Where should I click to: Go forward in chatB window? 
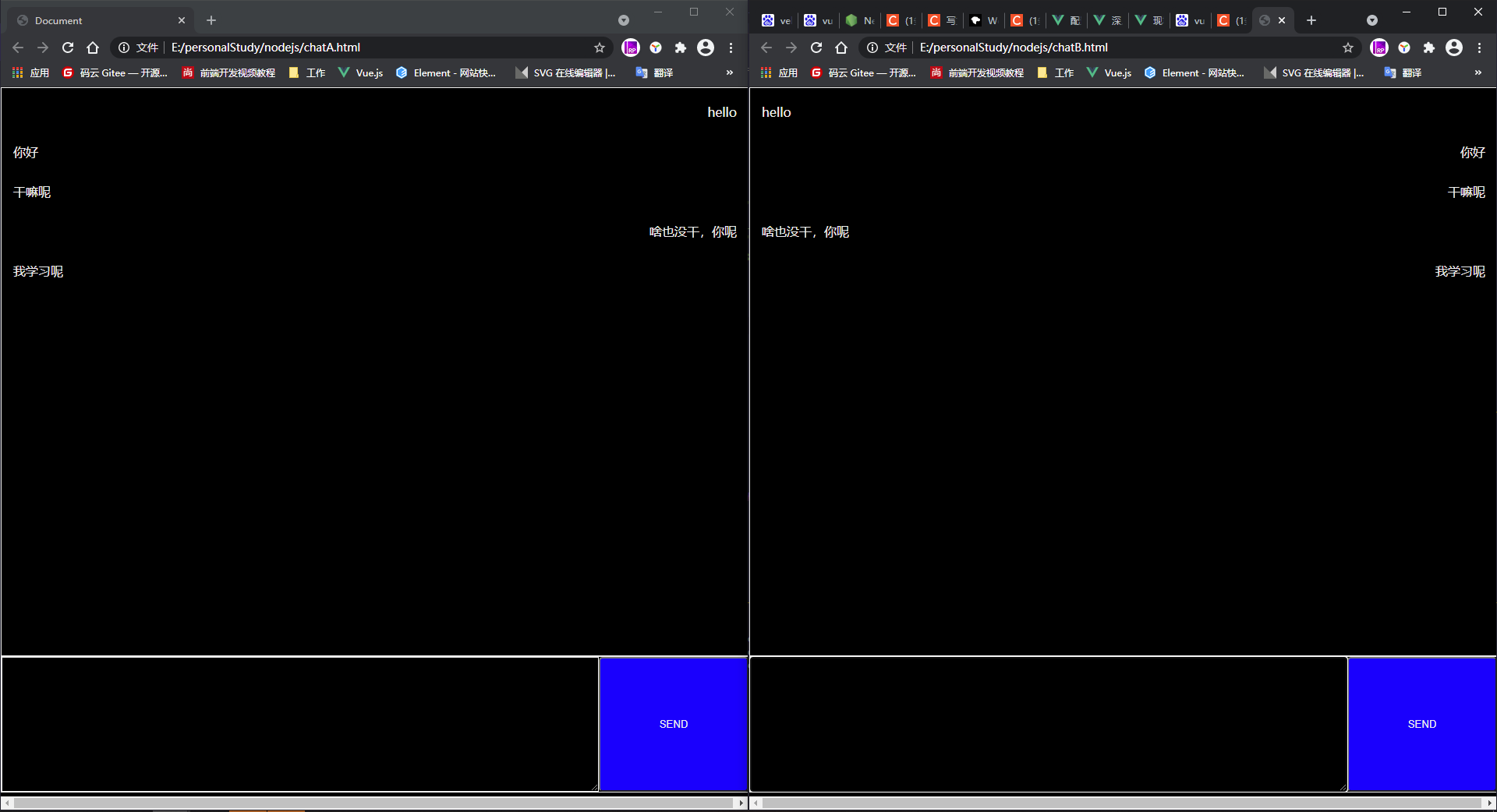point(791,48)
